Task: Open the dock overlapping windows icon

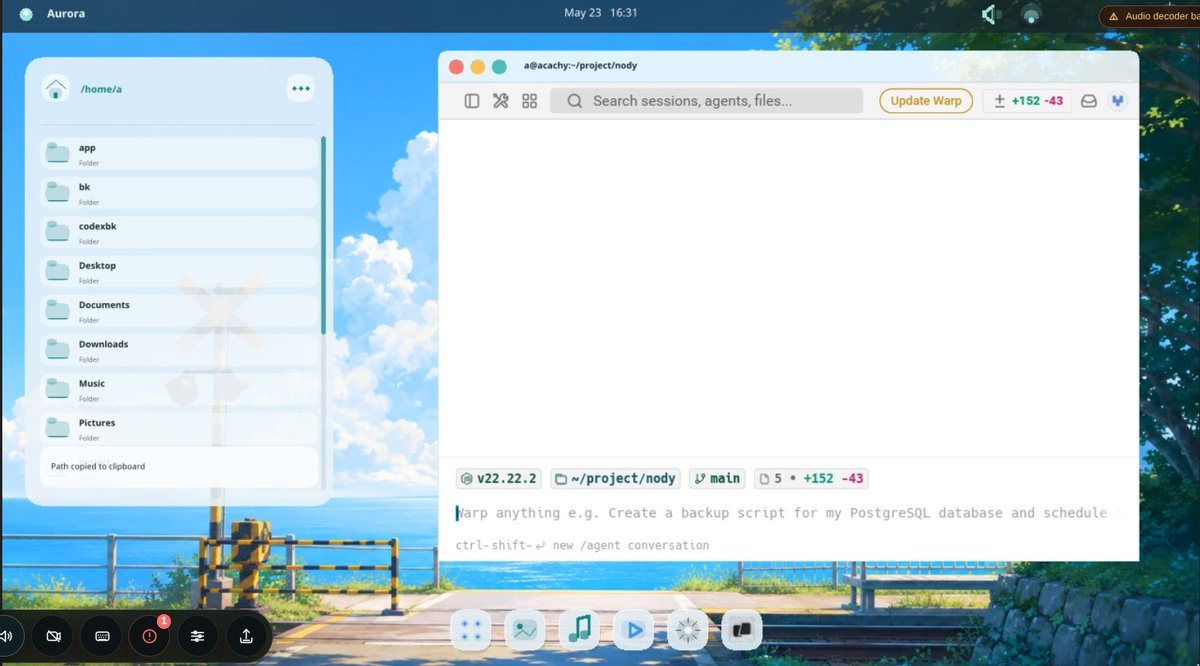Action: pyautogui.click(x=741, y=630)
